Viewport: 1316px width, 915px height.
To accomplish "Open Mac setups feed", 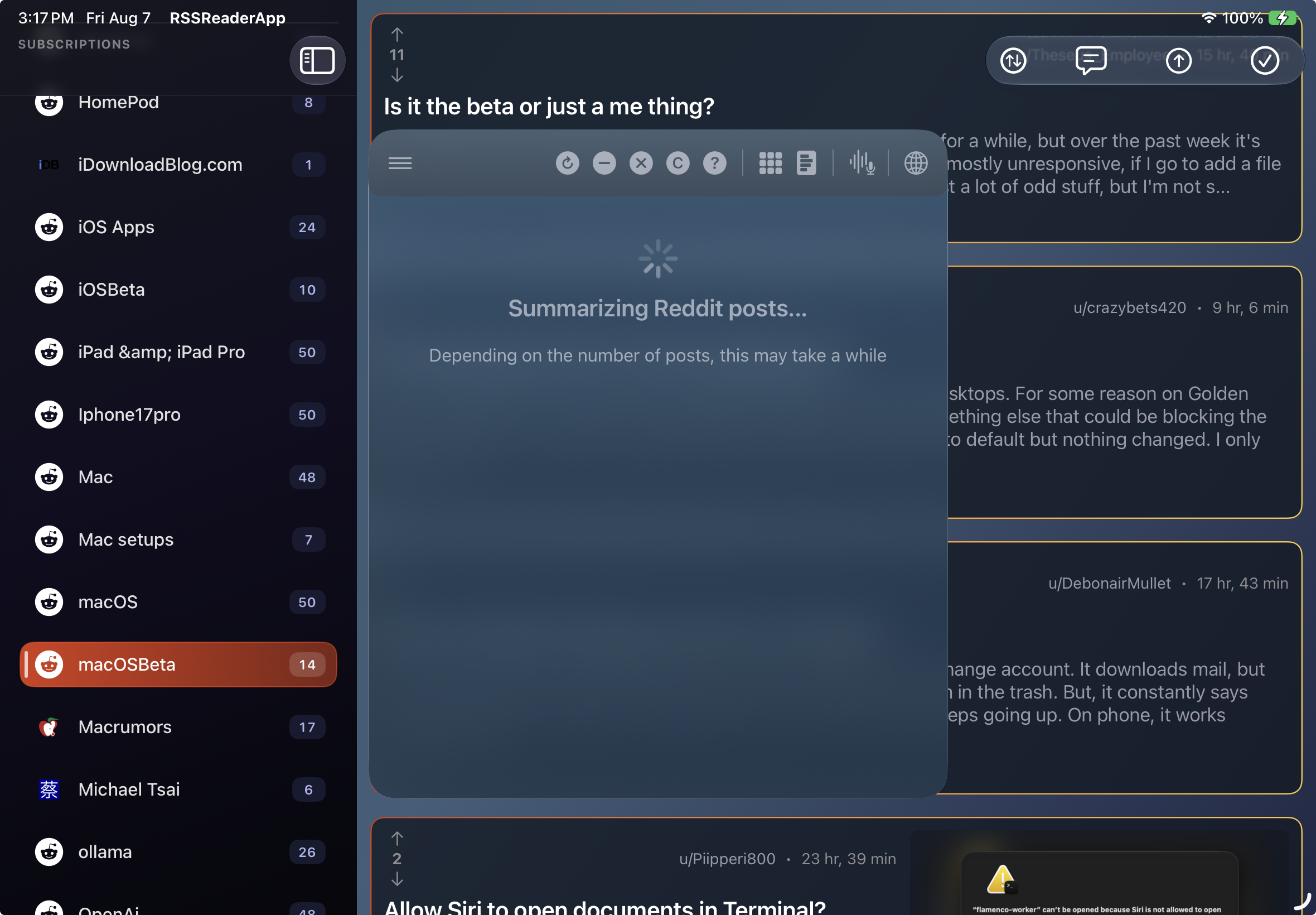I will (x=178, y=540).
